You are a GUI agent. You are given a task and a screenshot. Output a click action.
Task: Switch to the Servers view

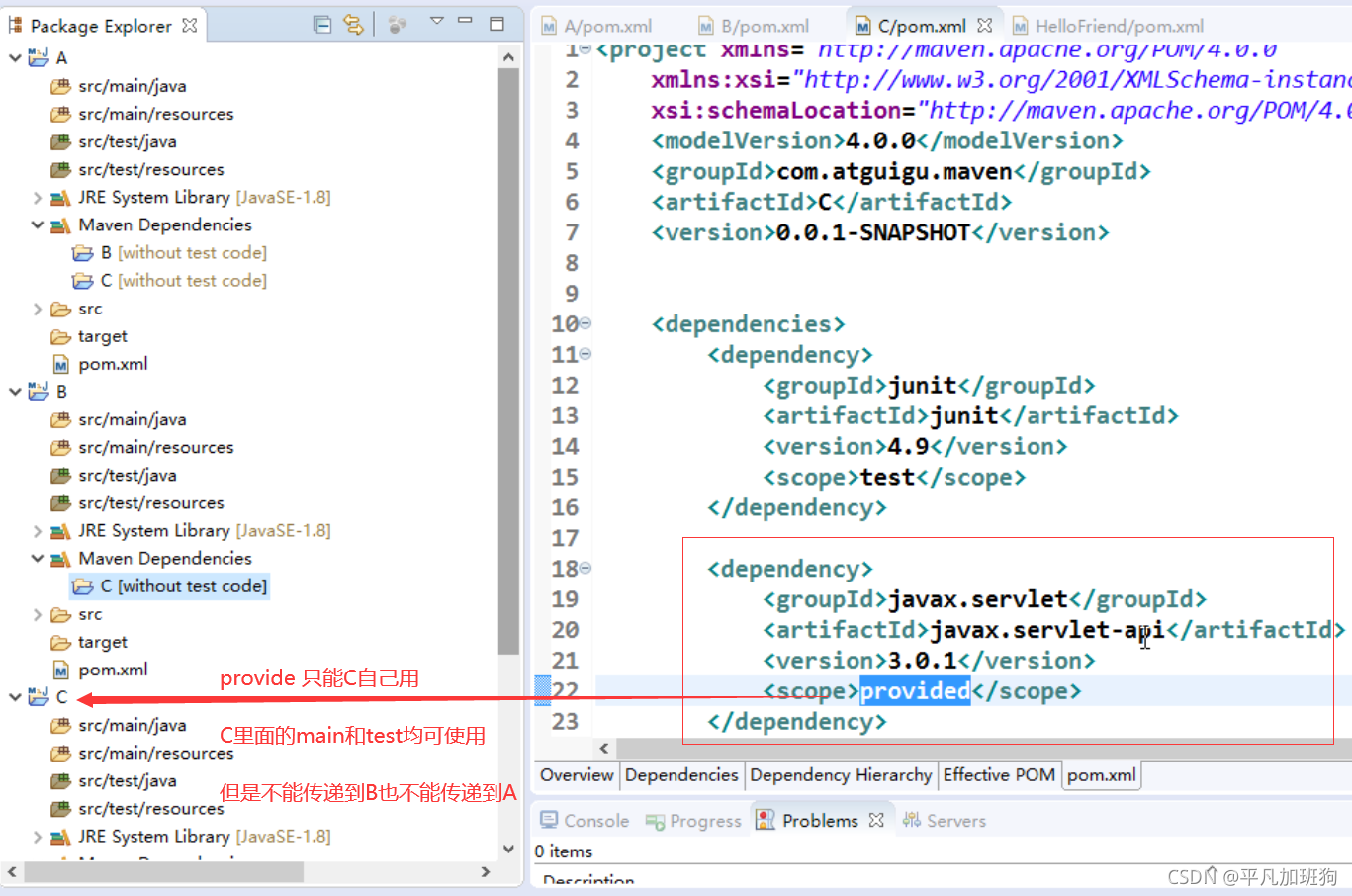(945, 821)
